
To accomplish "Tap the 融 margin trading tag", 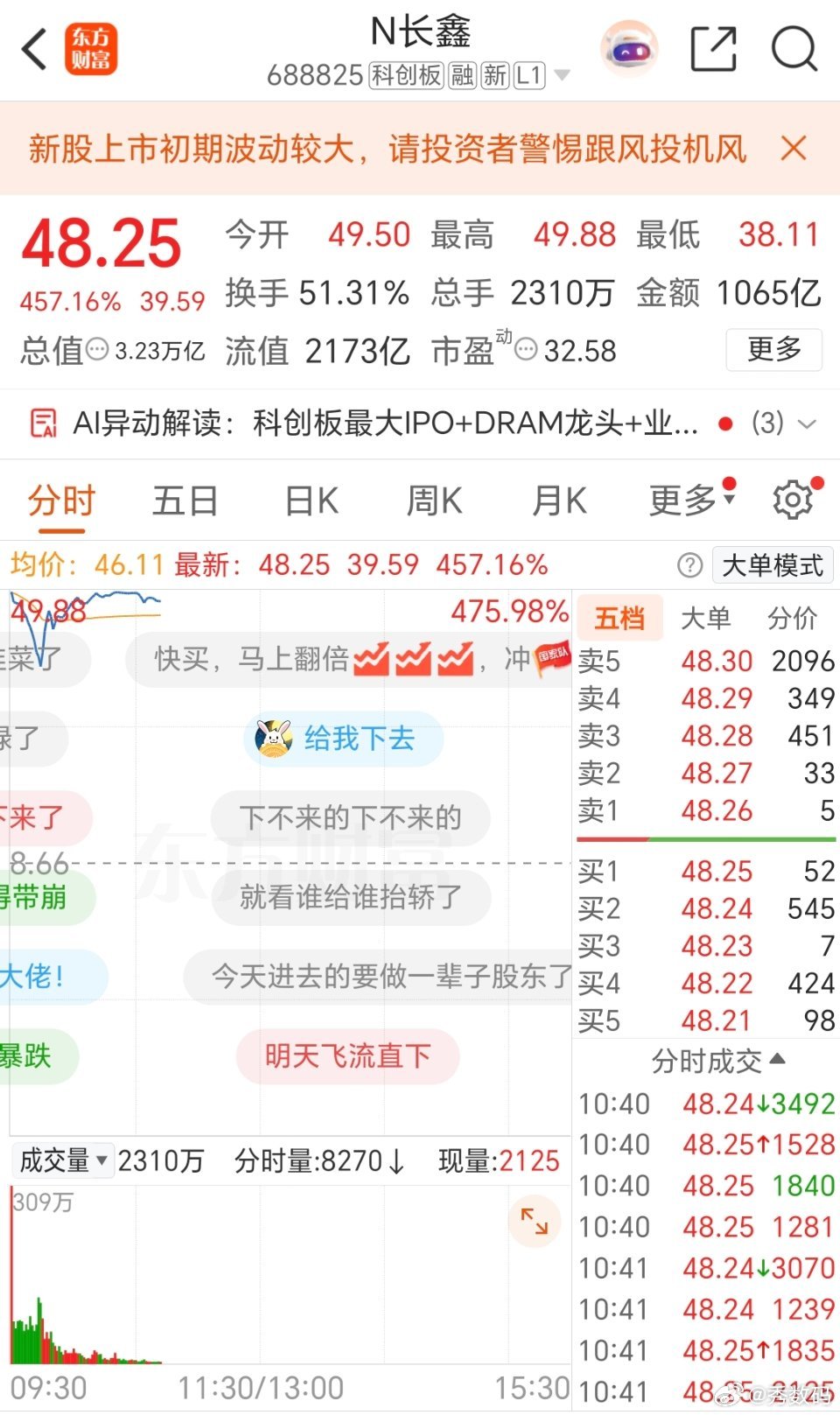I will [462, 75].
